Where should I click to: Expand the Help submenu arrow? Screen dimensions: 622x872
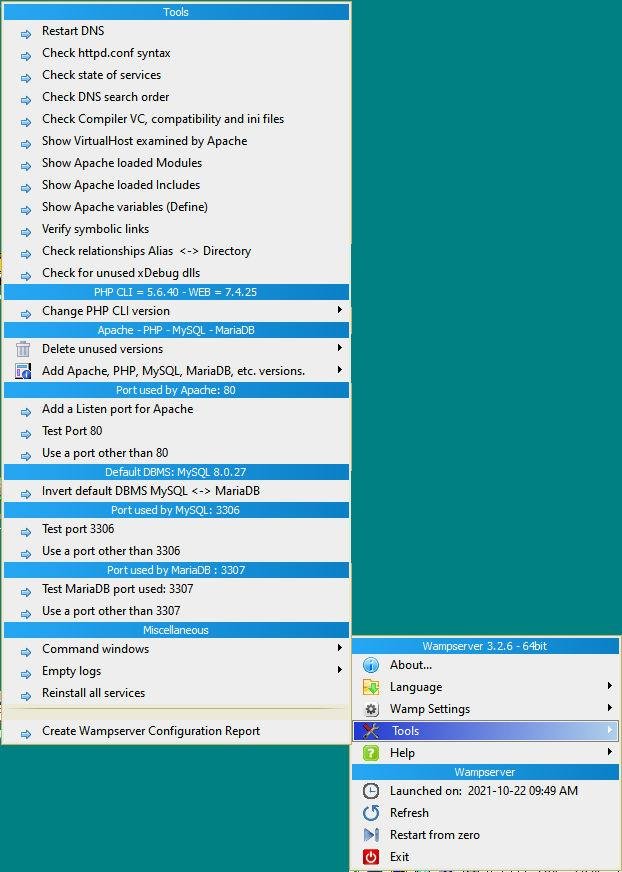[610, 751]
